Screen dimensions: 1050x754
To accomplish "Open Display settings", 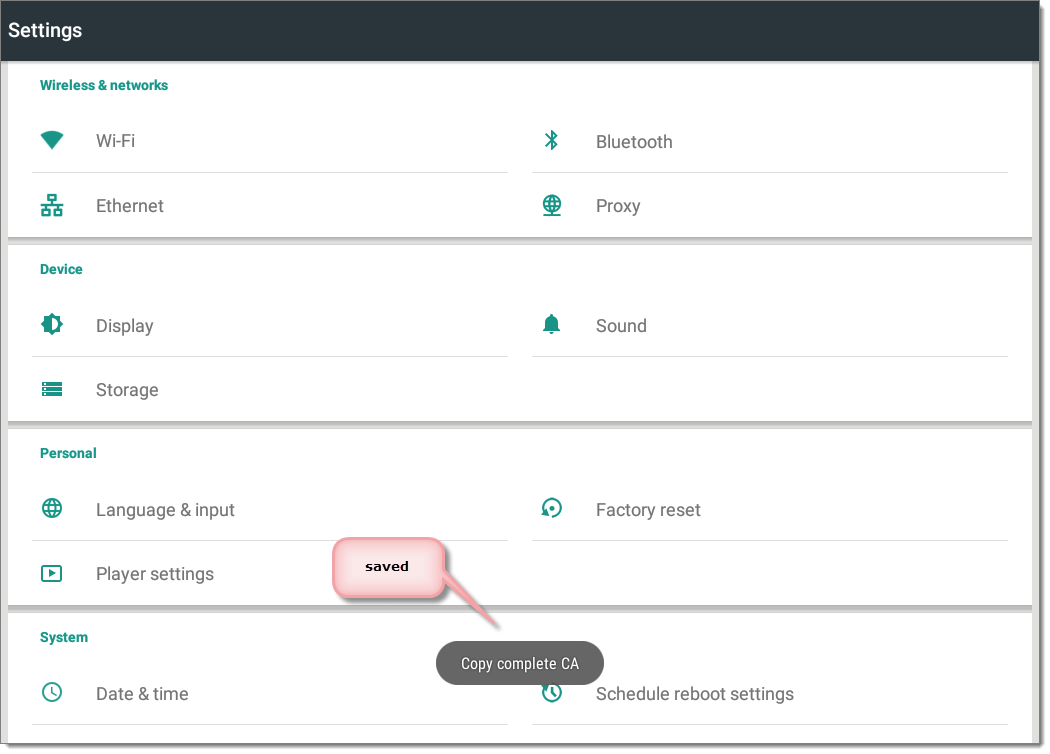I will point(270,325).
